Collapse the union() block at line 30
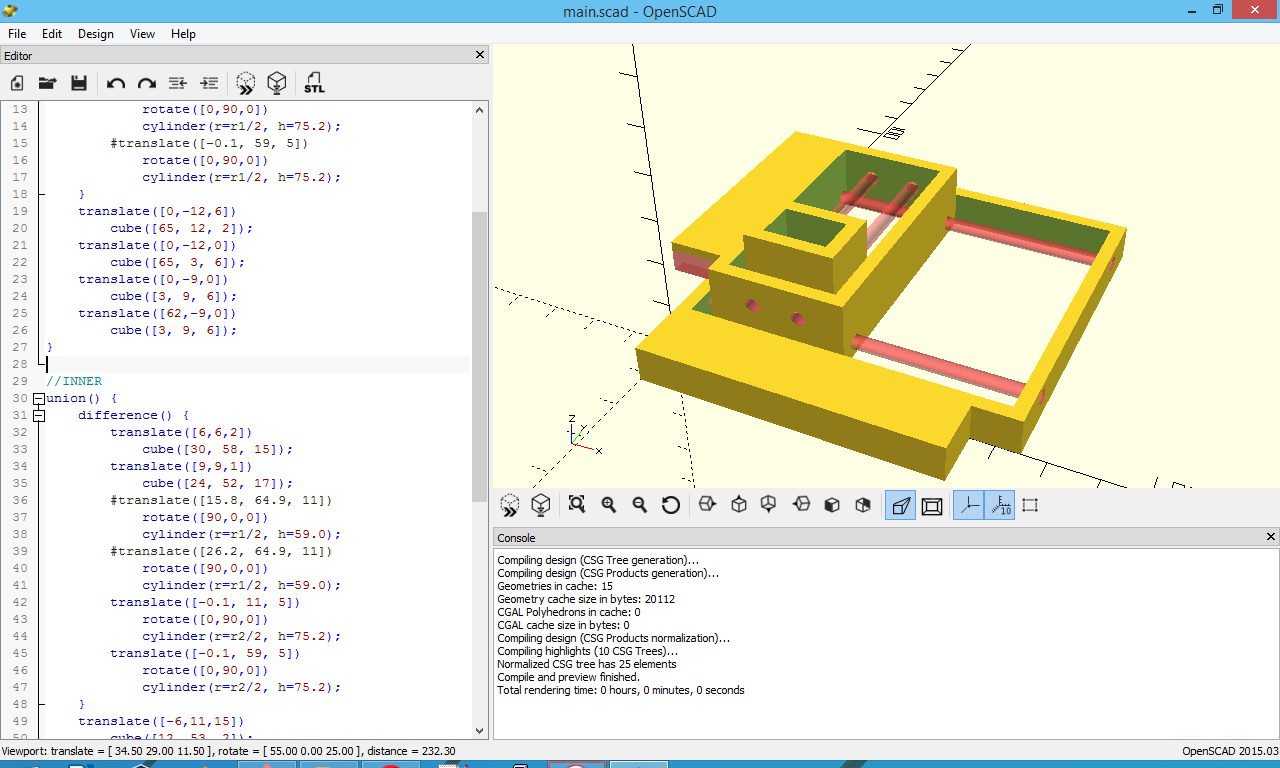1280x768 pixels. pyautogui.click(x=39, y=398)
